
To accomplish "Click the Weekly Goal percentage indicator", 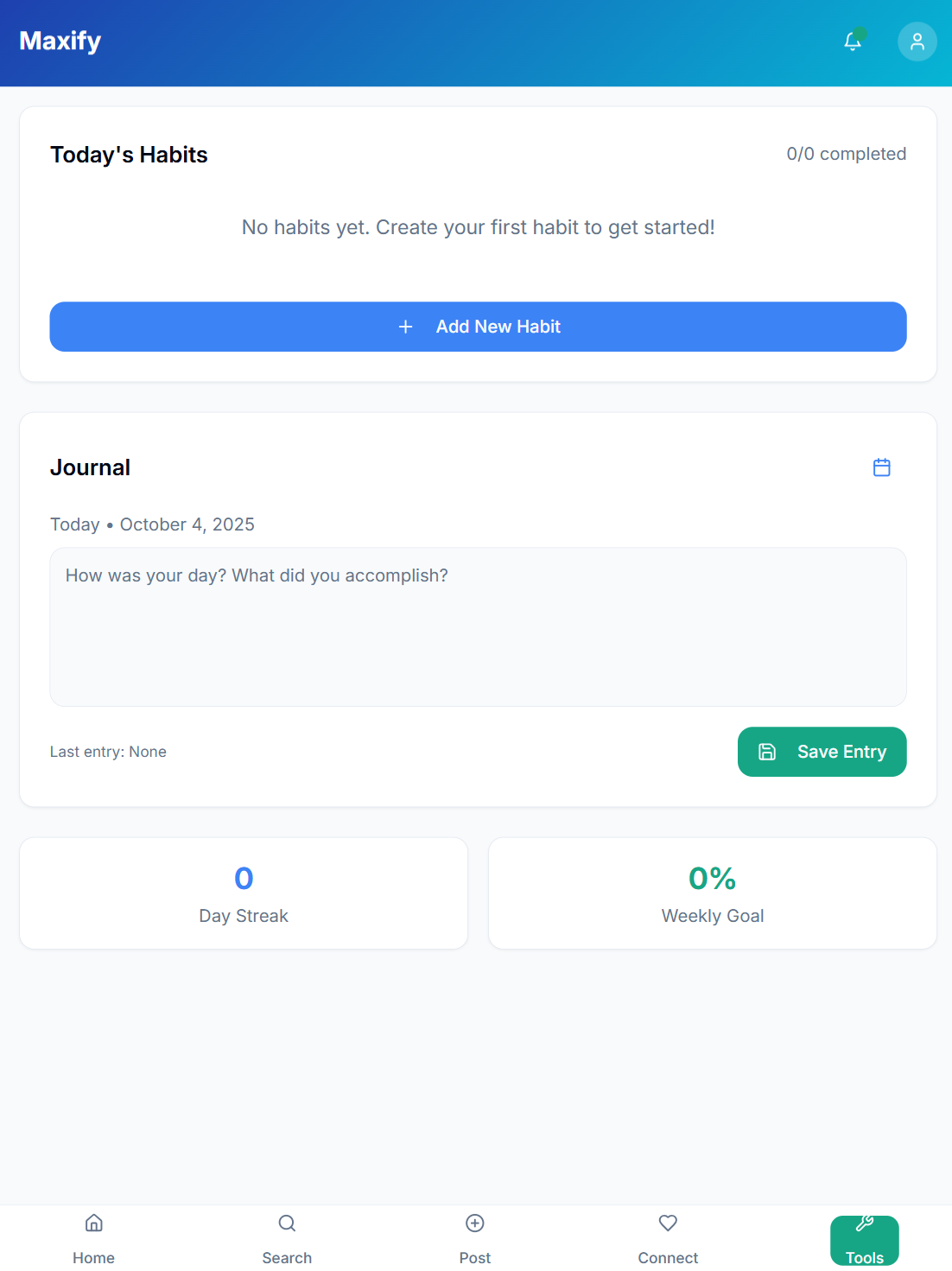I will (712, 879).
